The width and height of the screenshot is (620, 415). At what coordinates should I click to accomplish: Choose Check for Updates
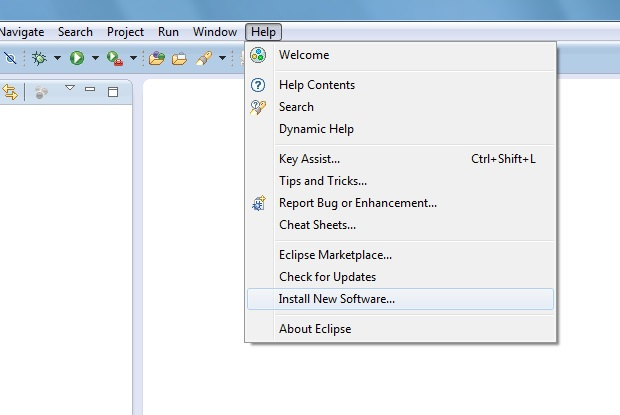pyautogui.click(x=327, y=276)
